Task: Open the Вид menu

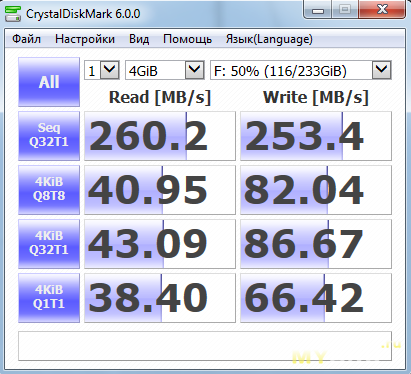Action: point(139,39)
